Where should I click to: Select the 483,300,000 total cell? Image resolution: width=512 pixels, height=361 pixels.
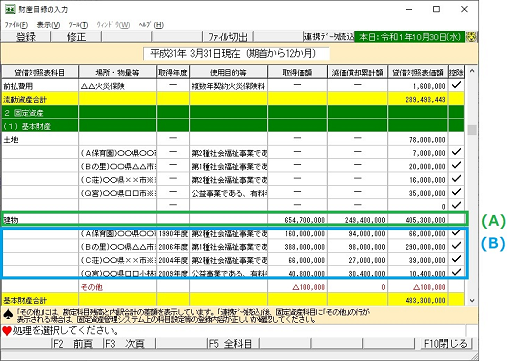point(418,300)
